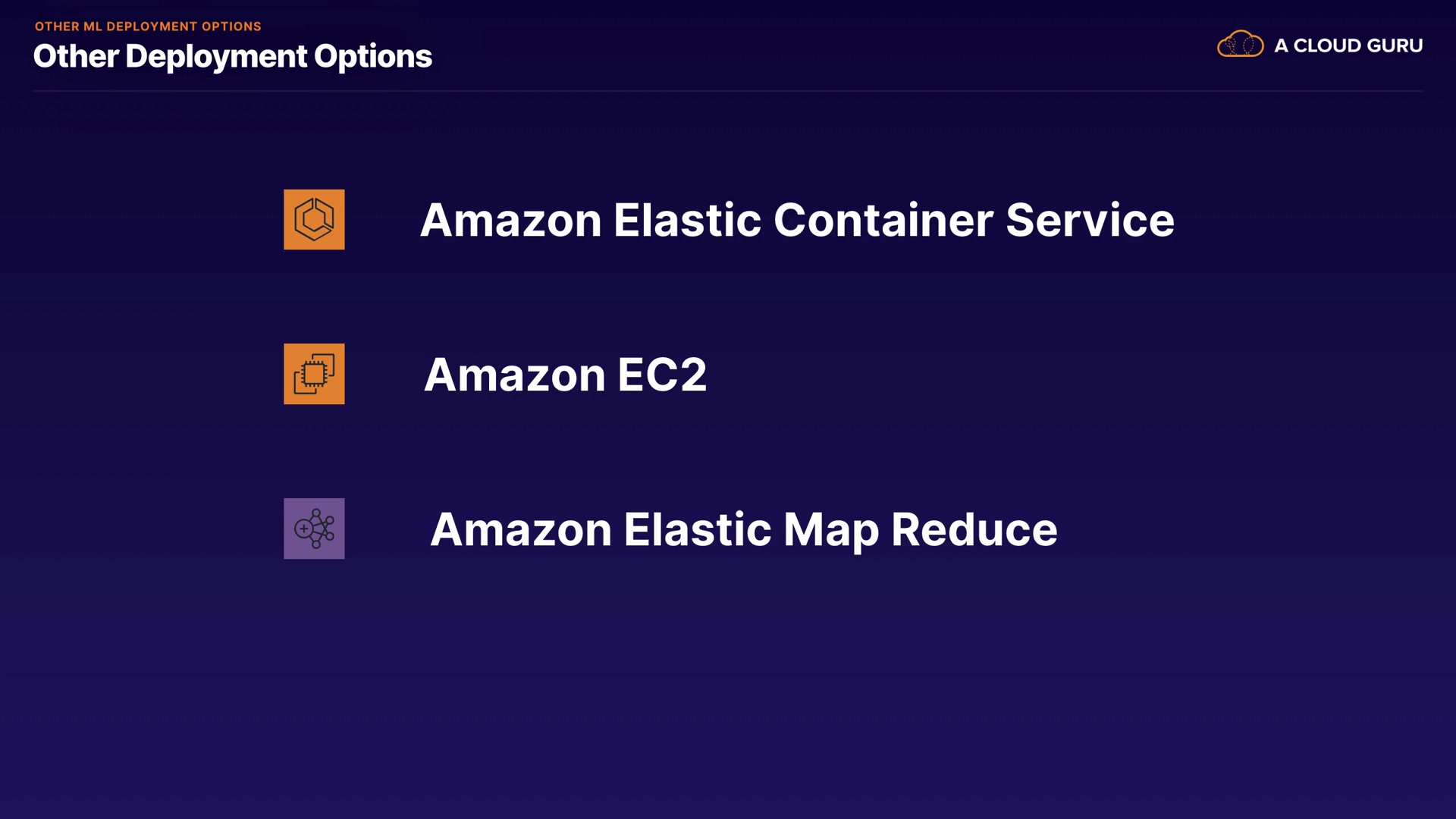
Task: Open the "Amazon Elastic Map Reduce" label
Action: (743, 529)
